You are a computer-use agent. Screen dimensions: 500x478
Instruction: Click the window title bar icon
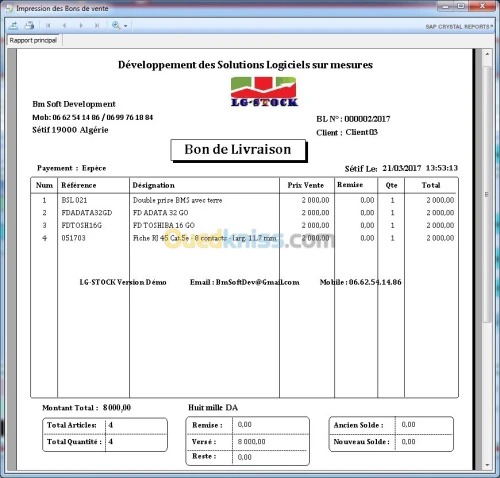click(10, 8)
